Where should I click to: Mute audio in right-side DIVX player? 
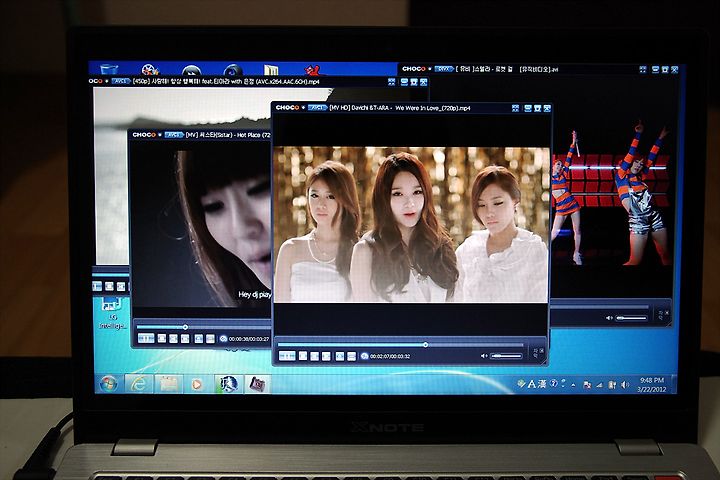click(x=609, y=318)
